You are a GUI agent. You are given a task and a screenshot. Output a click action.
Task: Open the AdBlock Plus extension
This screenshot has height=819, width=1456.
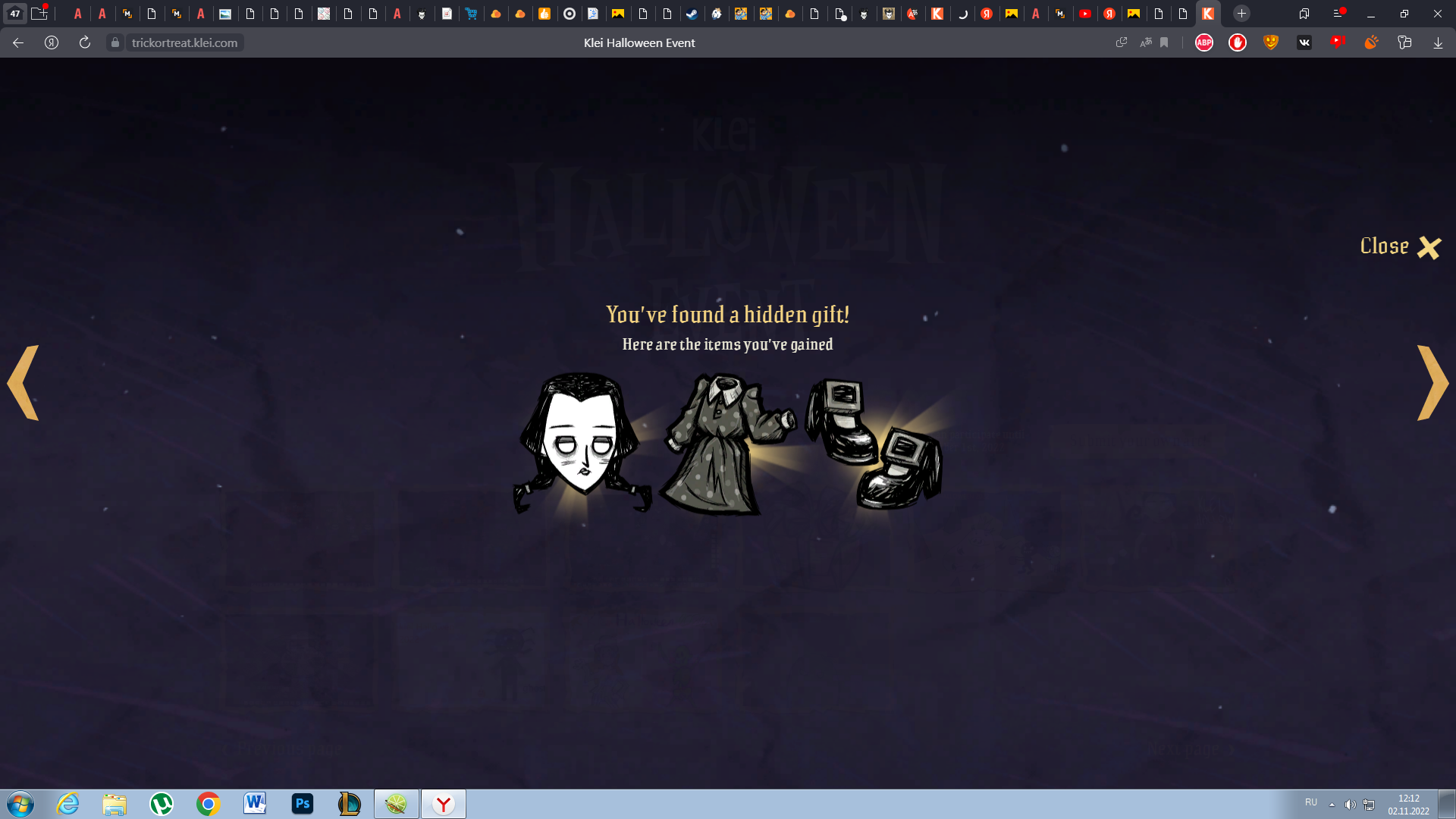pyautogui.click(x=1203, y=42)
